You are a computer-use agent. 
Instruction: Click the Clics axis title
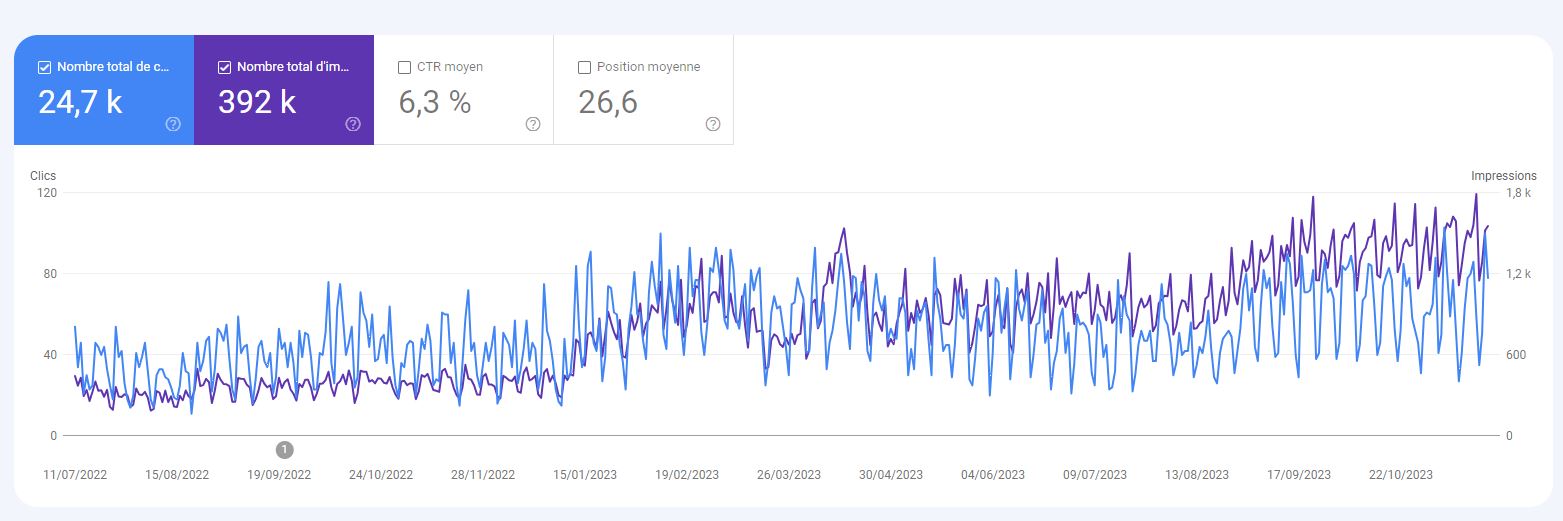43,176
